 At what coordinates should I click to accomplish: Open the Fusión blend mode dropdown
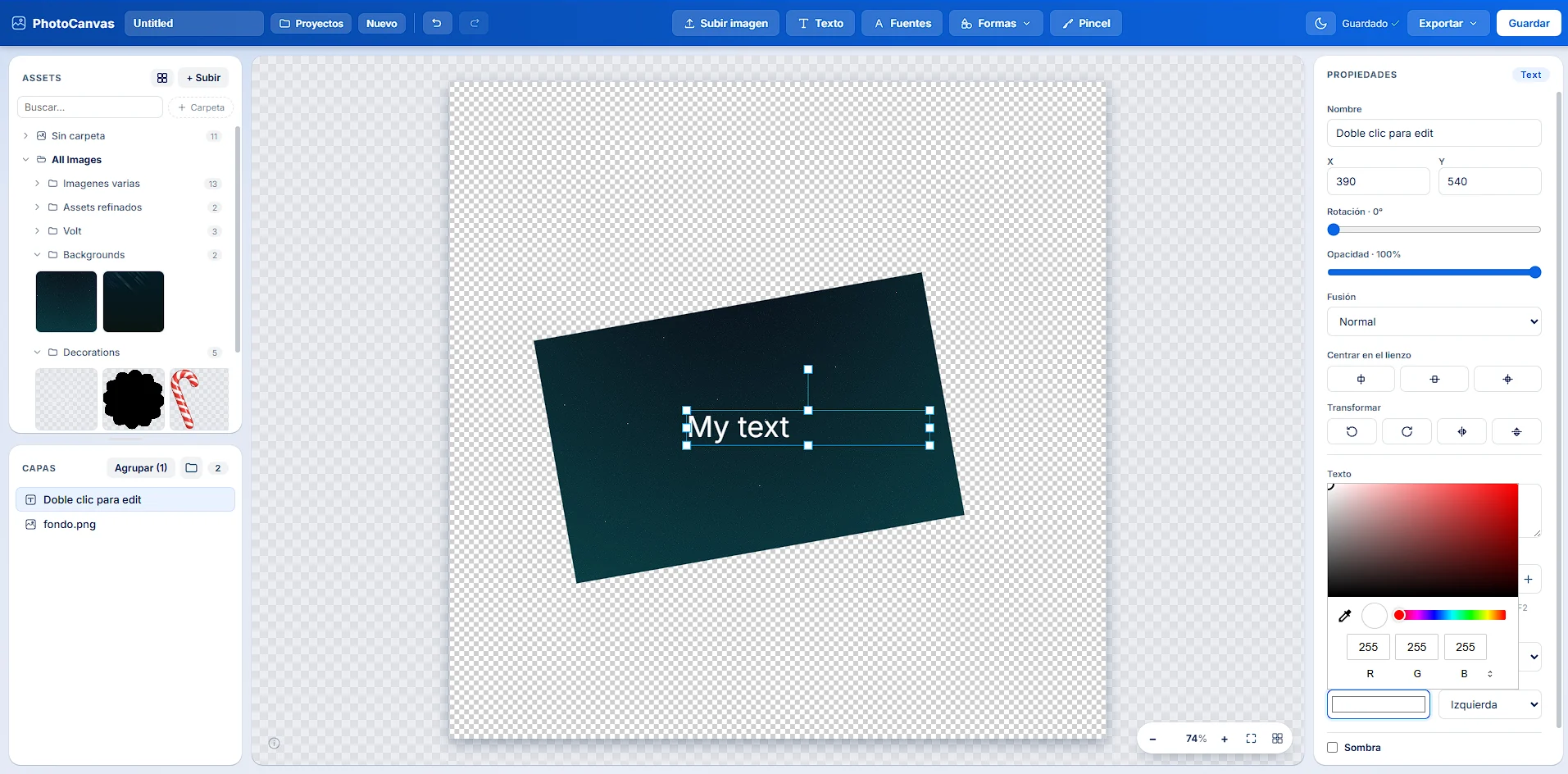point(1434,321)
